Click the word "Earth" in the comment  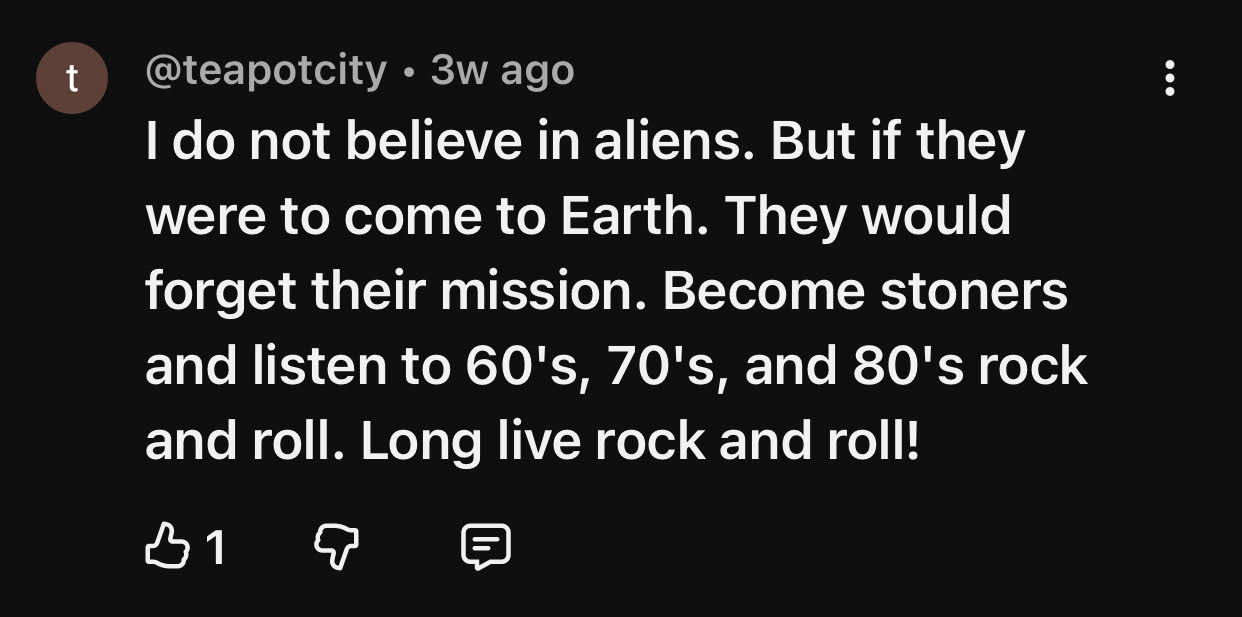tap(632, 217)
